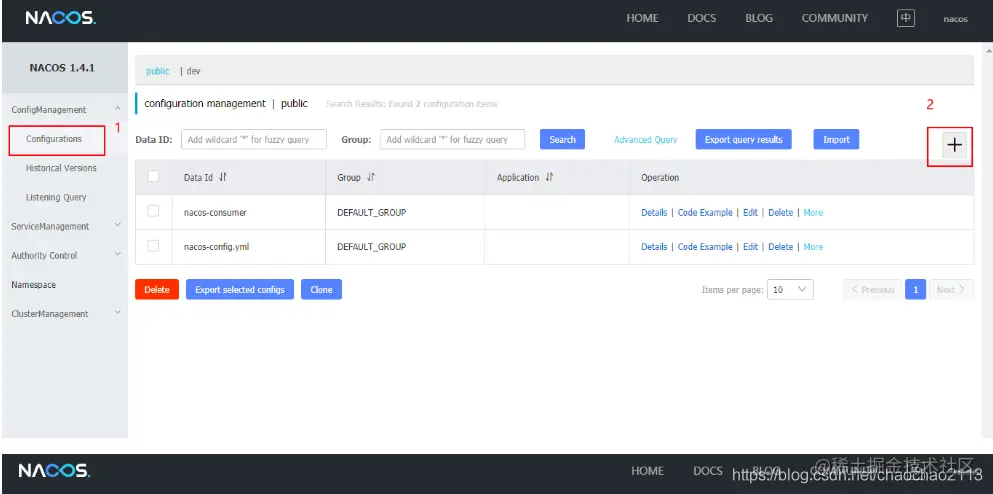This screenshot has height=494, width=993.
Task: Open Namespace in the sidebar
Action: 34,285
